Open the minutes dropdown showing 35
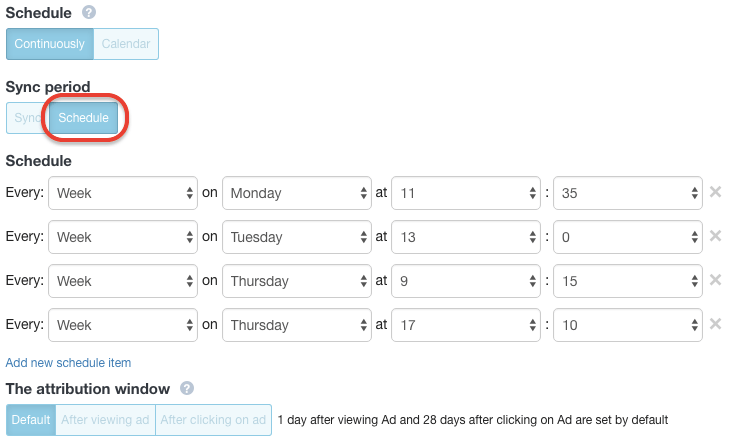730x443 pixels. [x=628, y=193]
